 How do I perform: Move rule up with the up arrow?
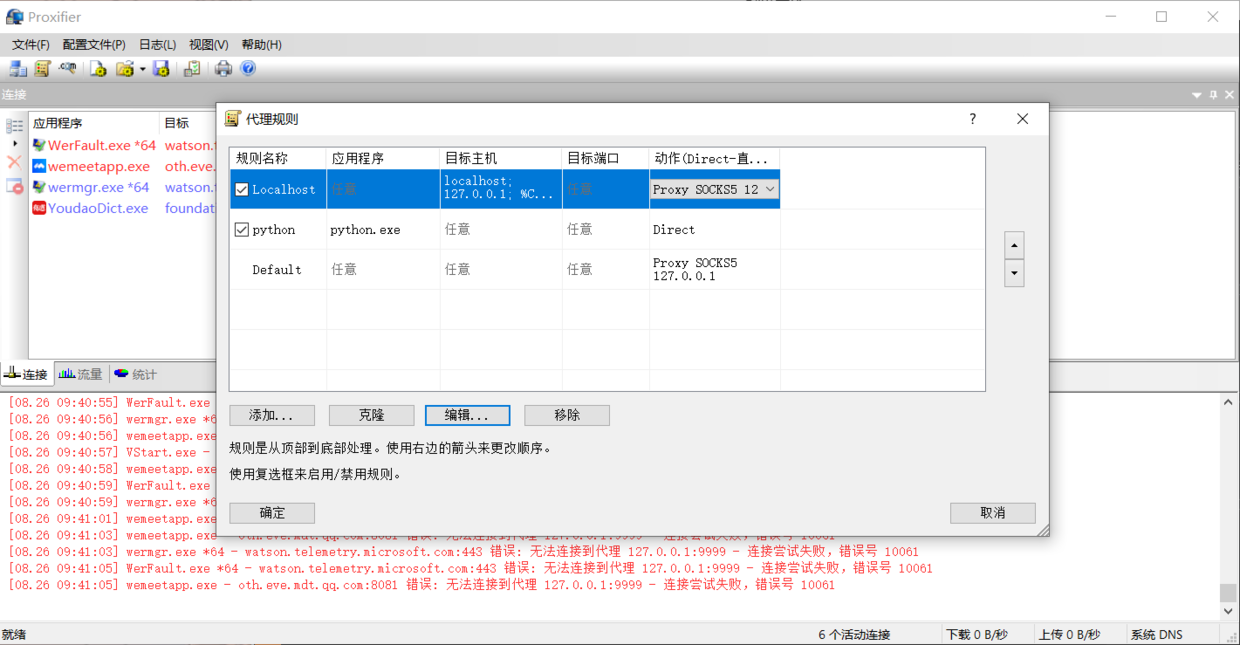pos(1014,245)
